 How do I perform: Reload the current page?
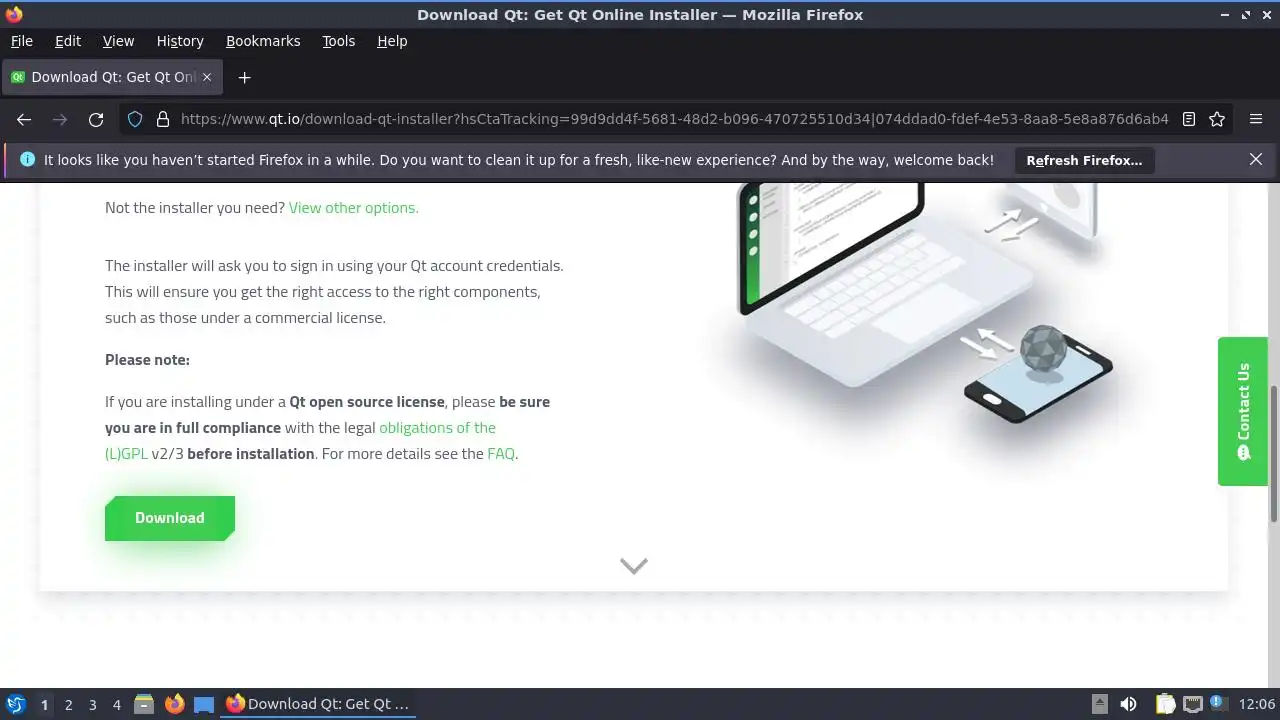coord(96,119)
